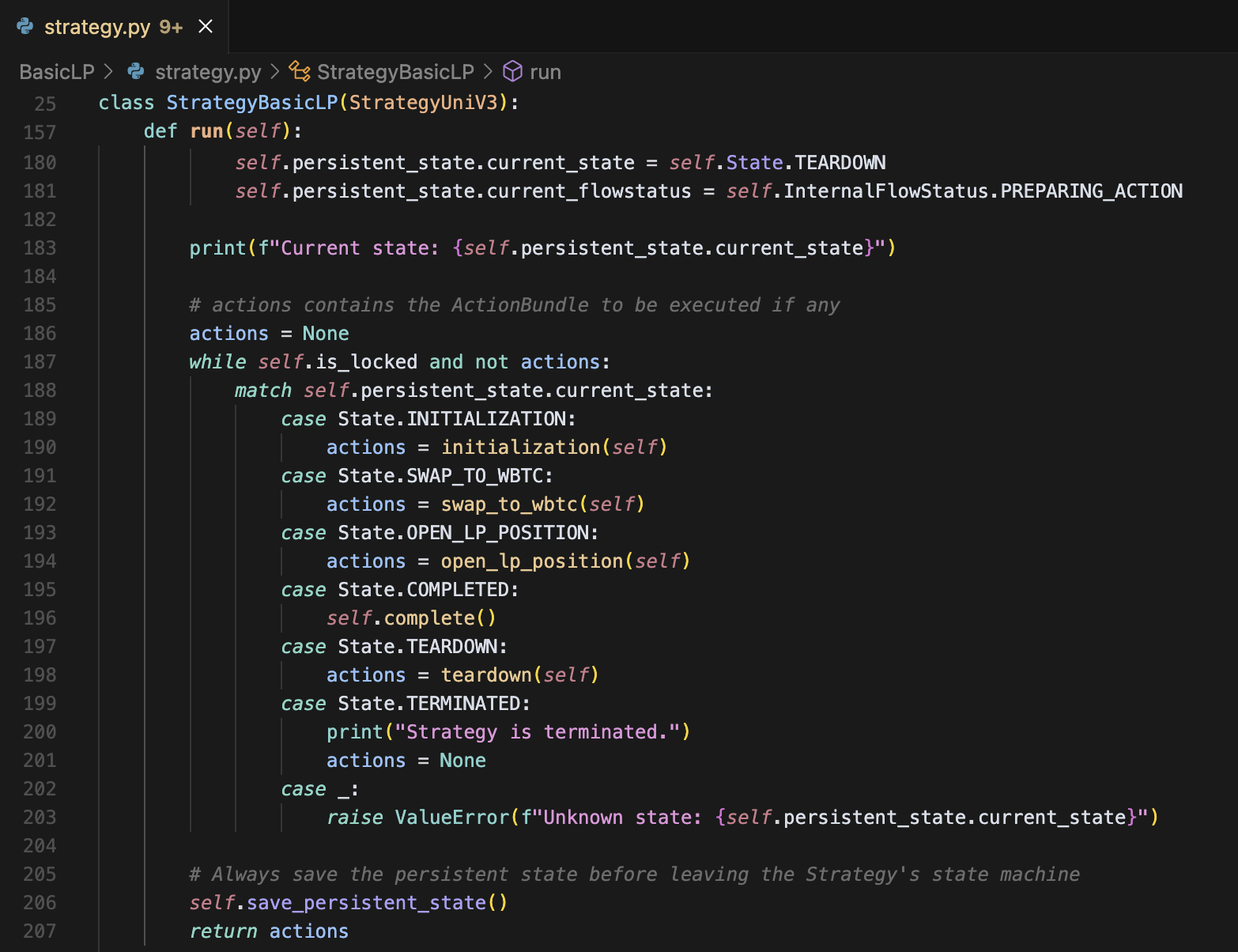Click line number 207 in gutter
1238x952 pixels.
40,931
